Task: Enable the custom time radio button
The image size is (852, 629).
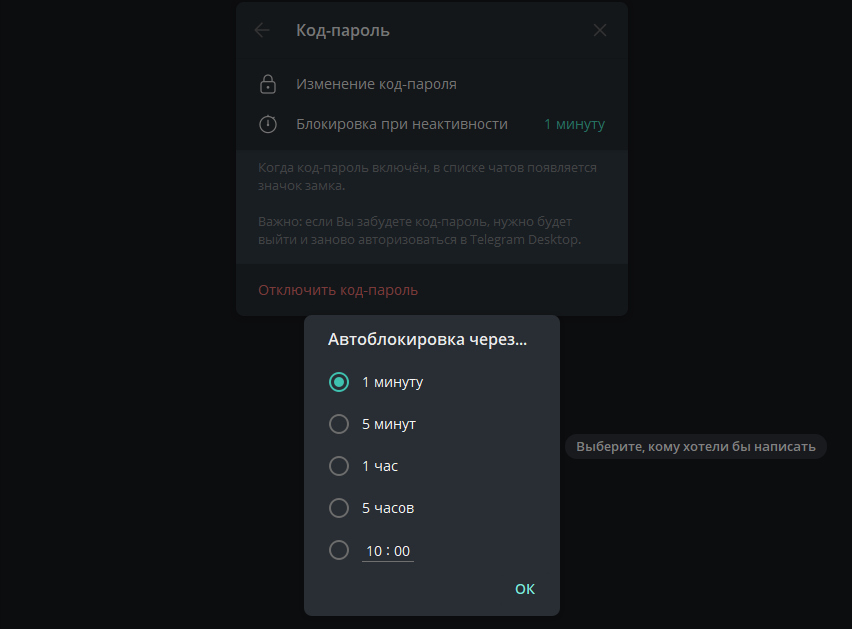Action: 339,550
